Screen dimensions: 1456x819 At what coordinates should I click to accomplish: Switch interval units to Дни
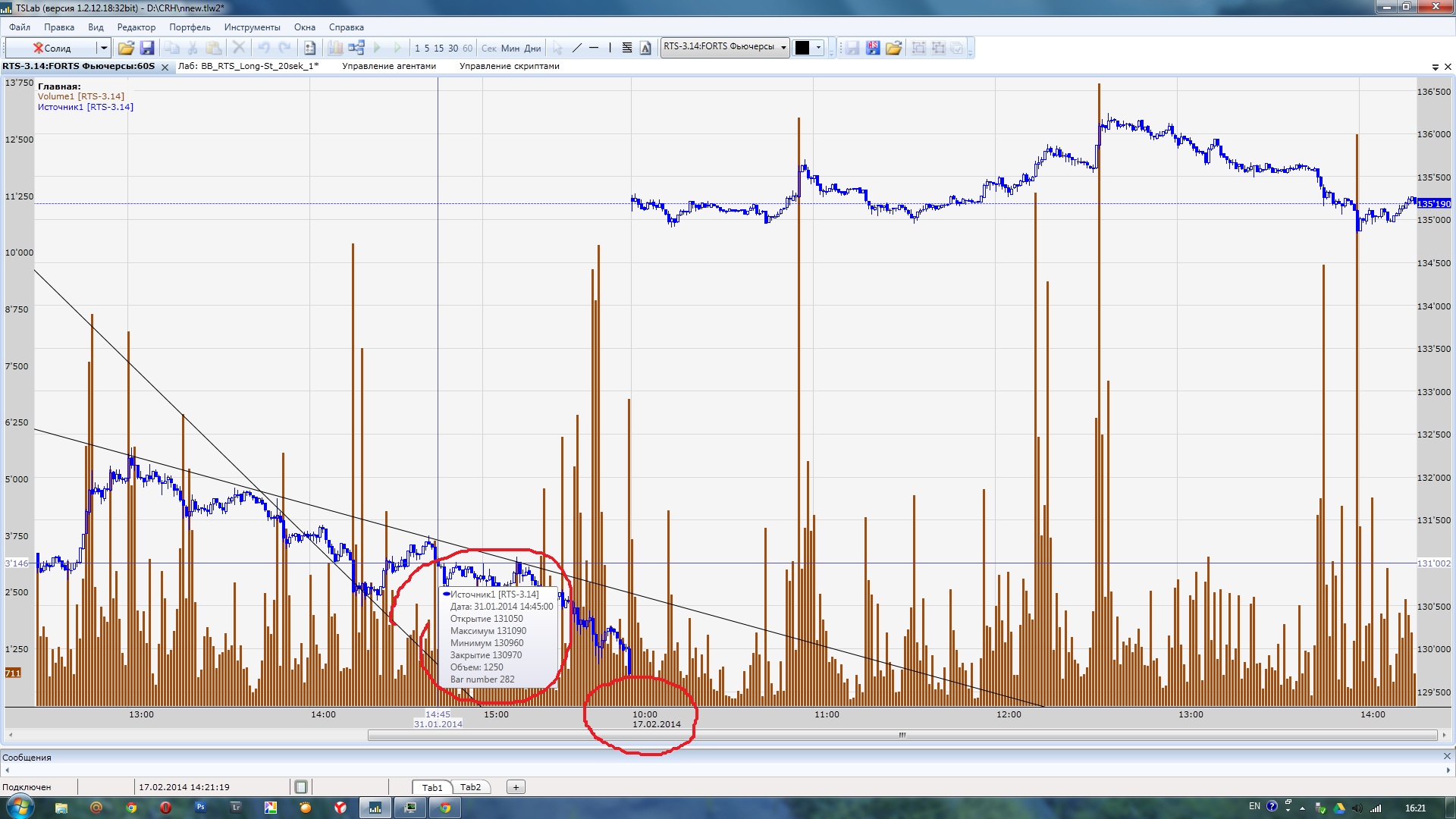point(533,48)
